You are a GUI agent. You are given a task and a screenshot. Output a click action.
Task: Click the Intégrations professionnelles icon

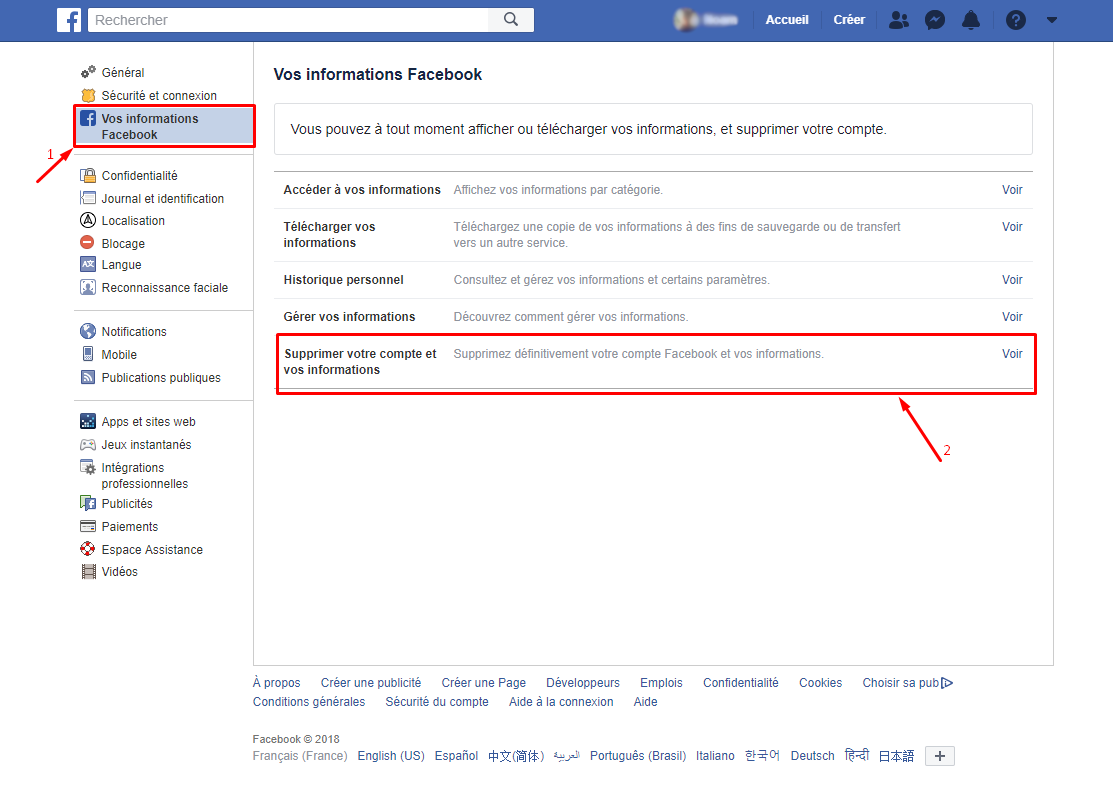(88, 468)
